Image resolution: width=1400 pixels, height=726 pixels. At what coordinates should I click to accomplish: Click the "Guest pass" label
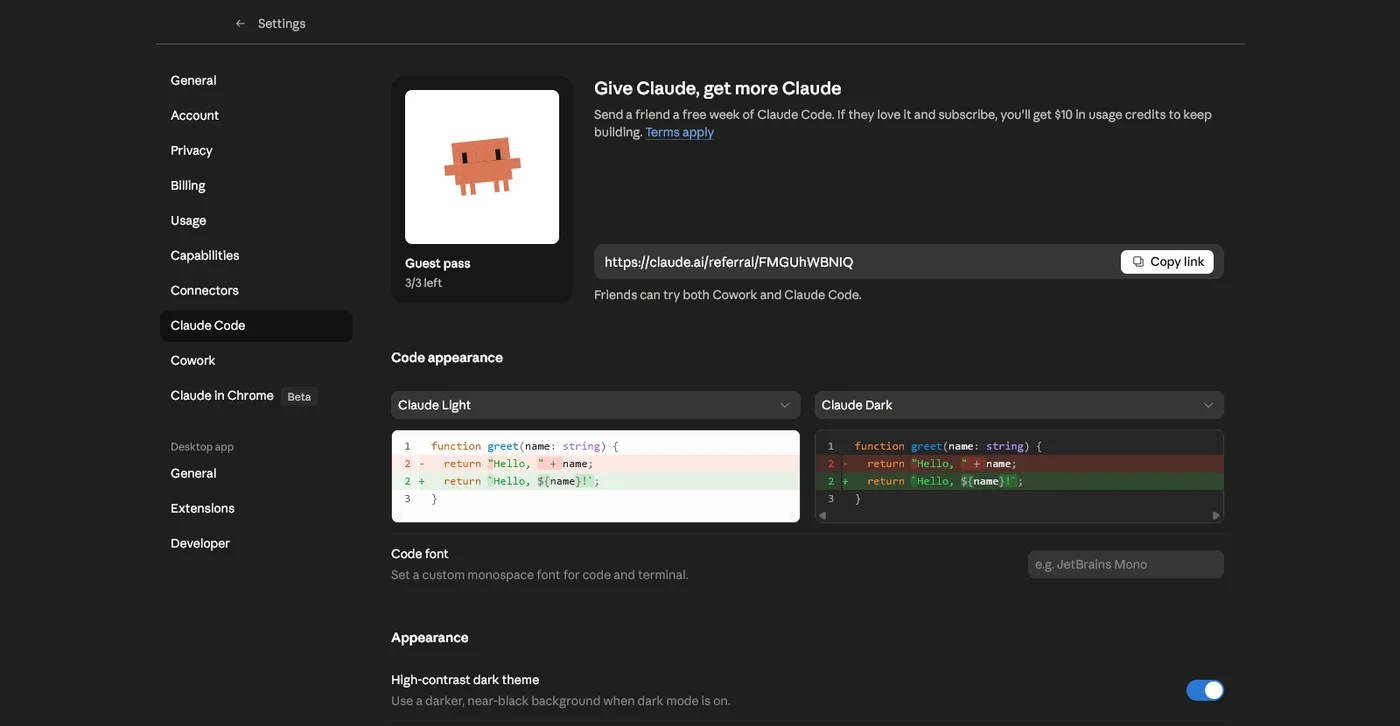(x=438, y=263)
